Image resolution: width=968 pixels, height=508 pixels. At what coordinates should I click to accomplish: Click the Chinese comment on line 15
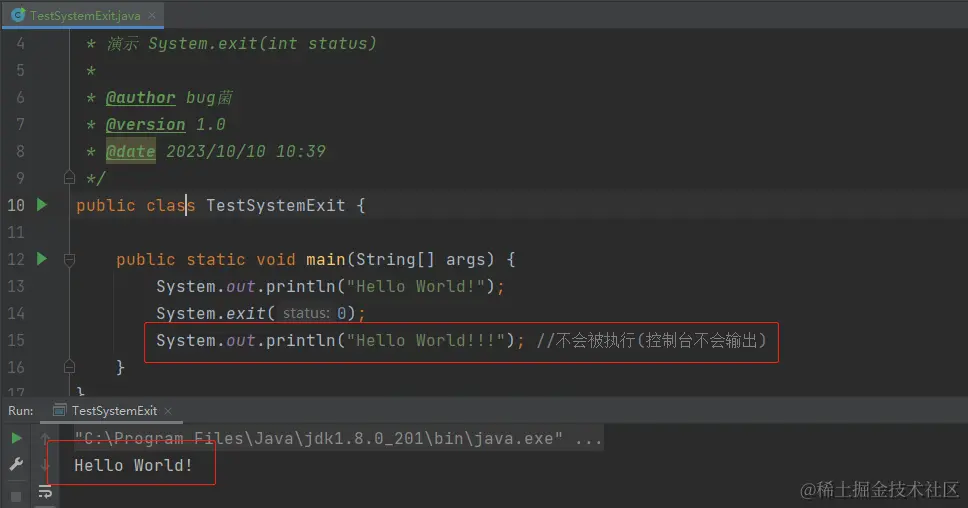coord(651,341)
